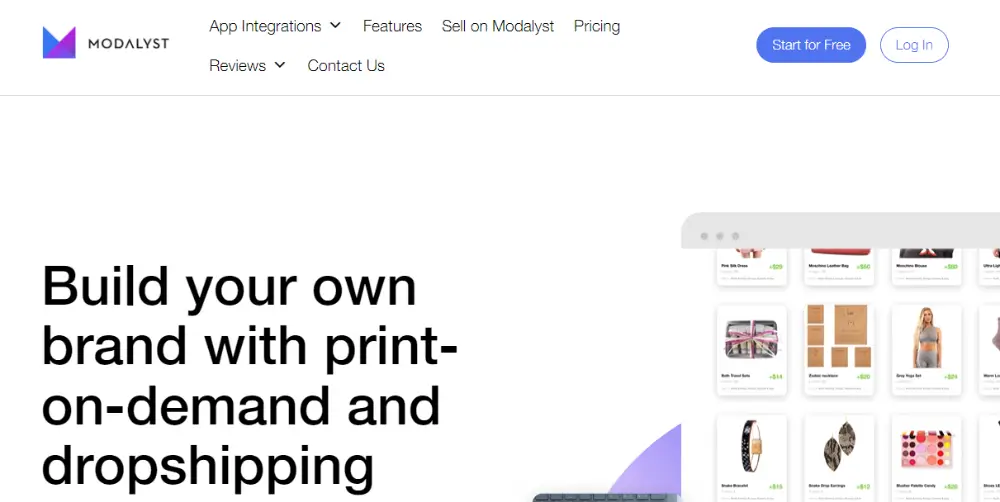Select the Grey Yoga Set product image

926,337
